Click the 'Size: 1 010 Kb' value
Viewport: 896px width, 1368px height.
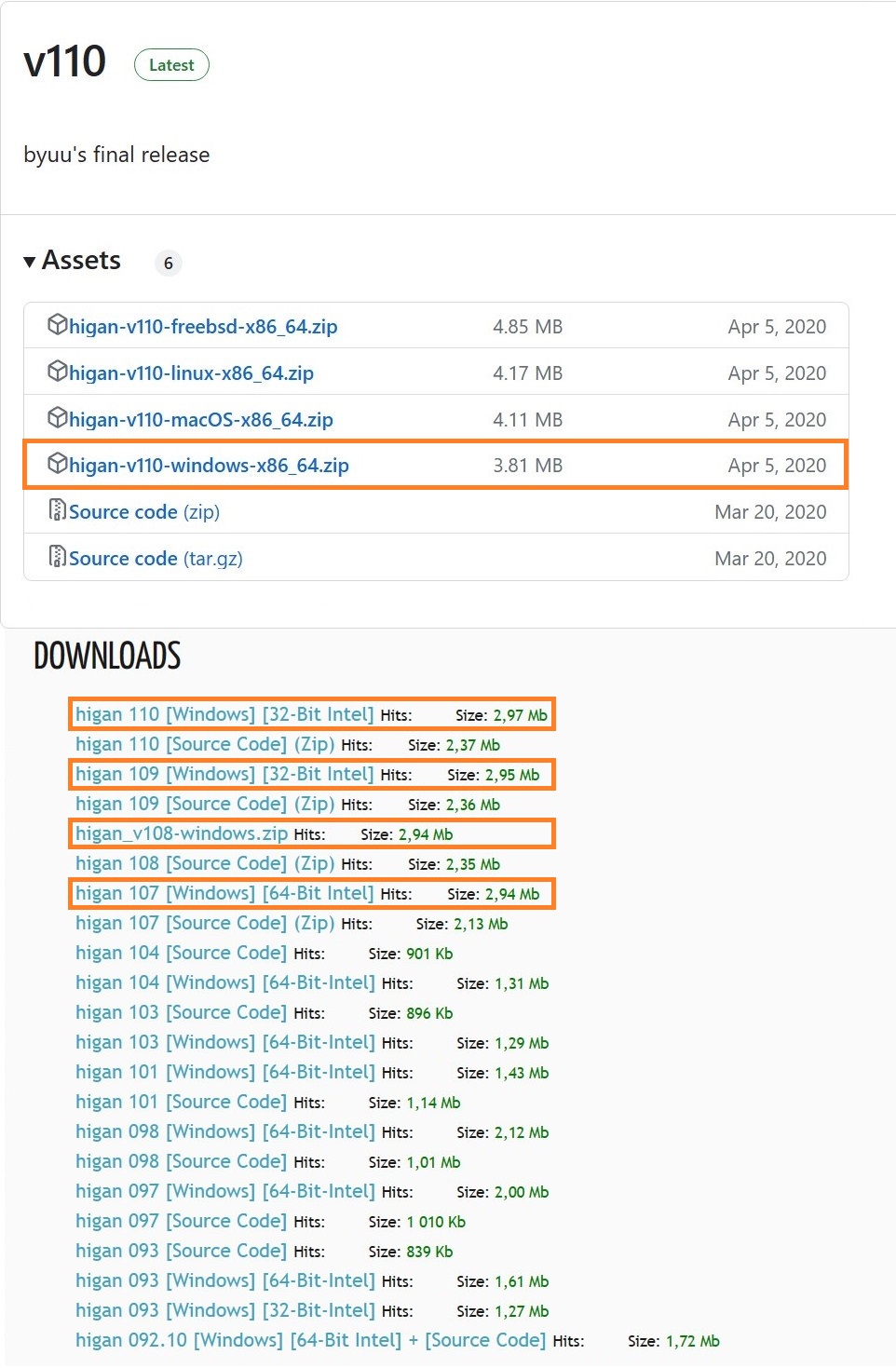pos(417,1222)
